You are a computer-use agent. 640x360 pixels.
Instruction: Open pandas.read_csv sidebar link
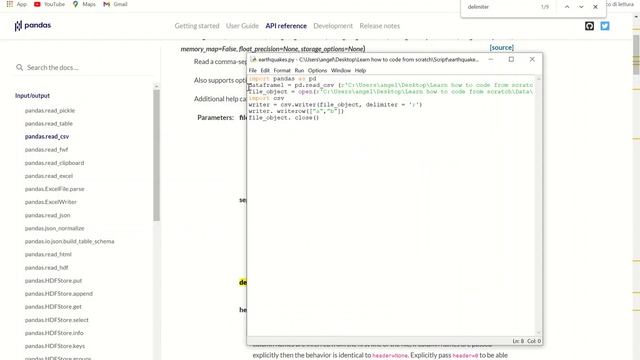pos(47,137)
